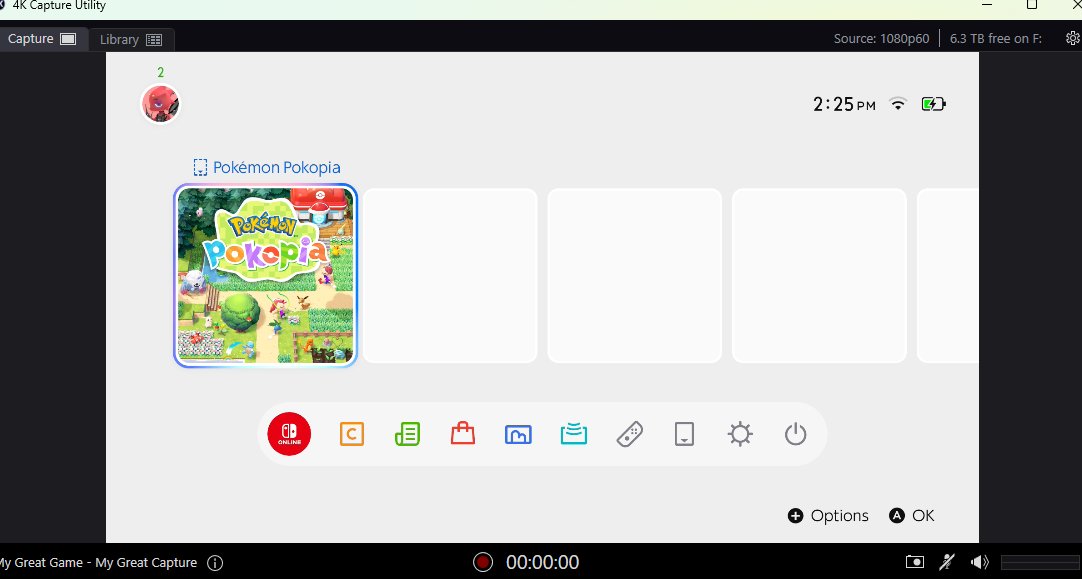Launch the Pokémon Pokopia game tile

(265, 275)
